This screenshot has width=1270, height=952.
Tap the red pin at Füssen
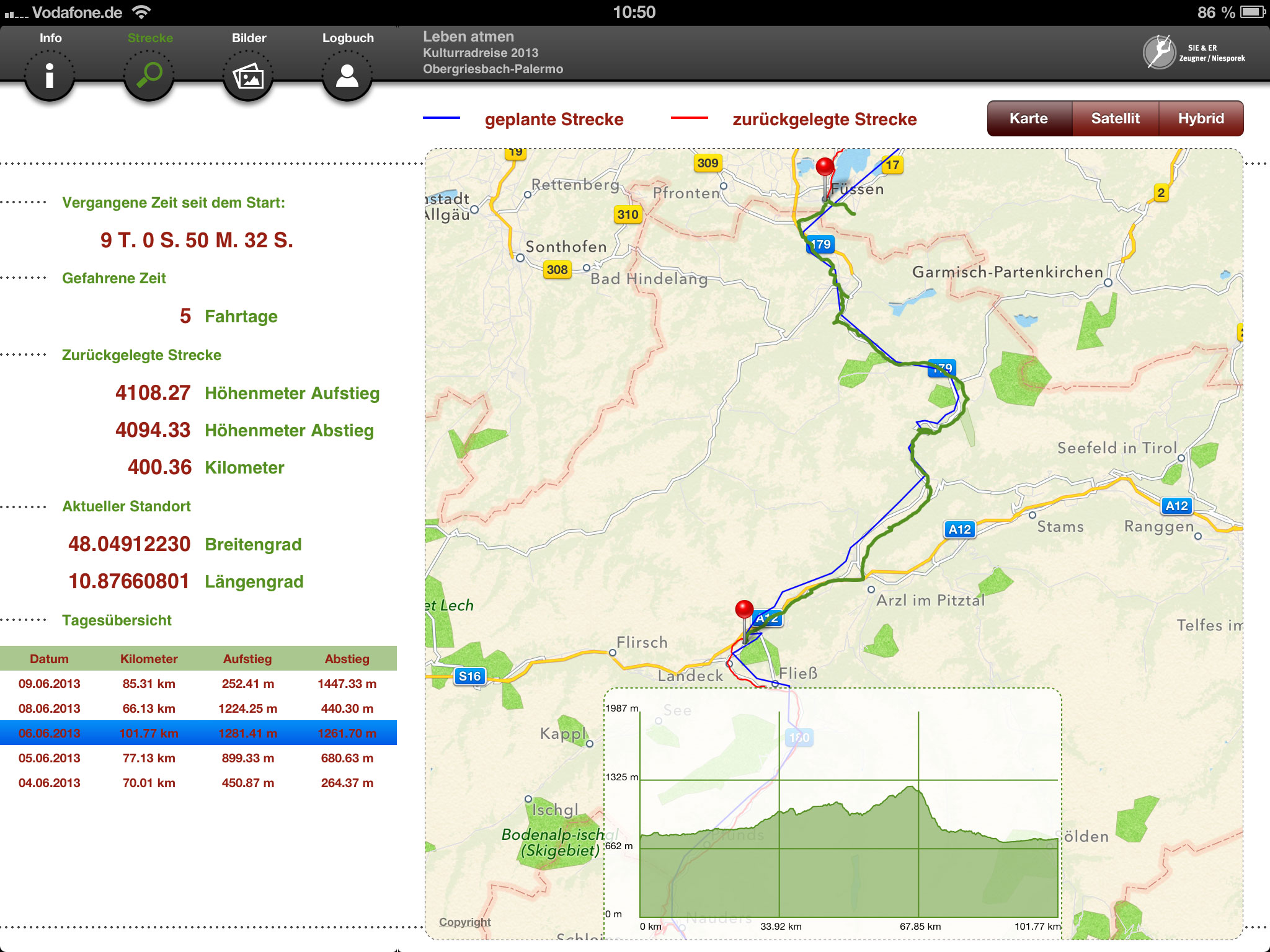(x=825, y=168)
